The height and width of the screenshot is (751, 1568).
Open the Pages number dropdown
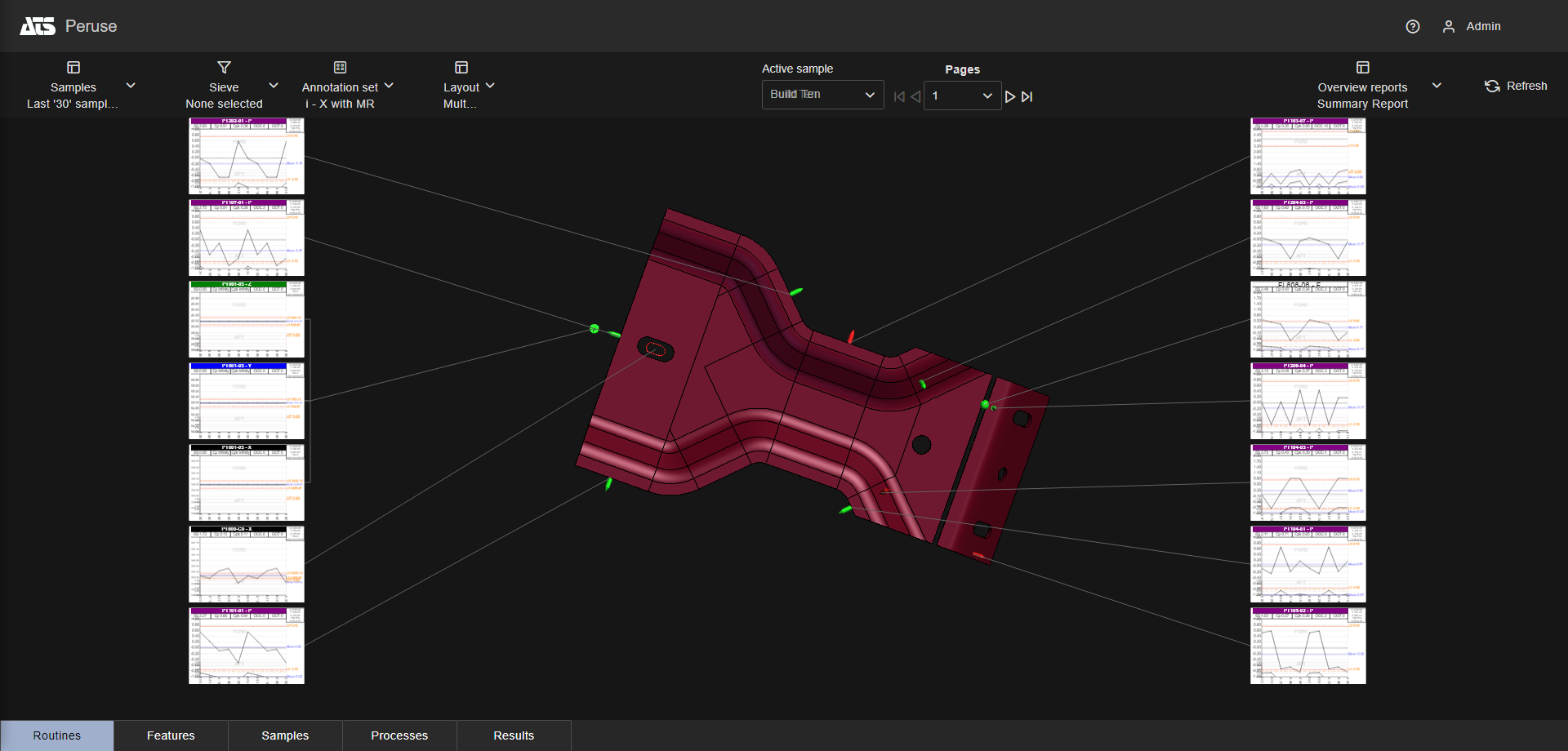pyautogui.click(x=962, y=96)
